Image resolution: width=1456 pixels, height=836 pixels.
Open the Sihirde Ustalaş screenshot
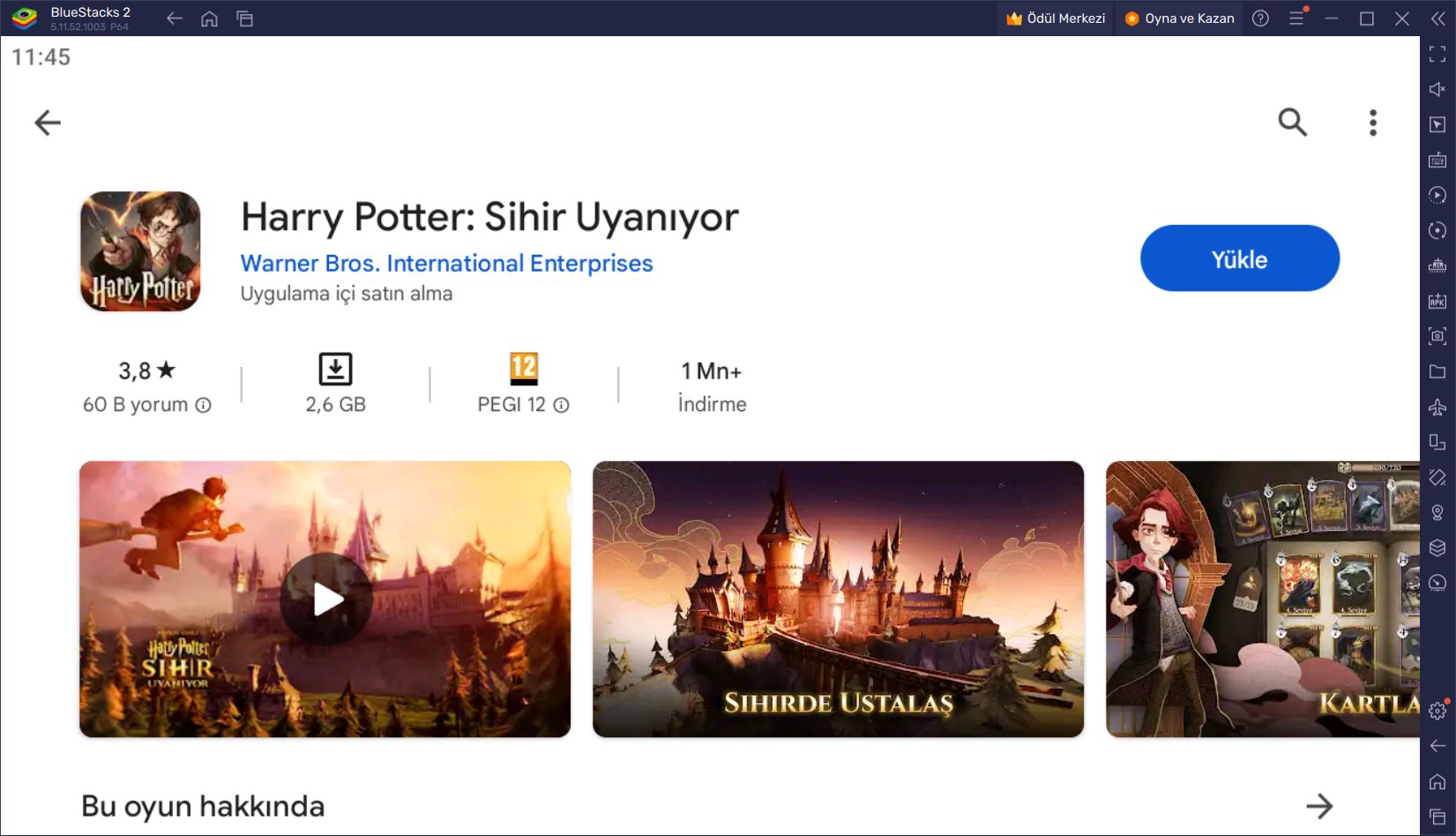tap(838, 599)
